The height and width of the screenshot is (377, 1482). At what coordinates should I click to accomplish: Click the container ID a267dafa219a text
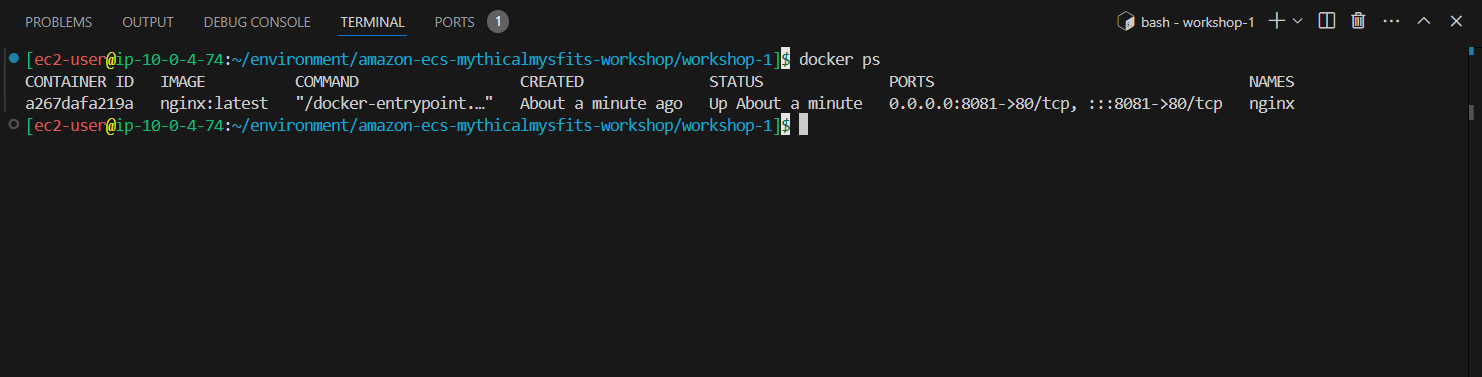coord(79,103)
